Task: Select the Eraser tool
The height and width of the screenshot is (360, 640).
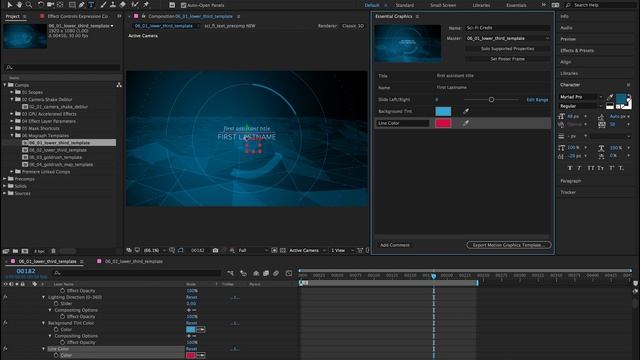Action: click(x=122, y=5)
